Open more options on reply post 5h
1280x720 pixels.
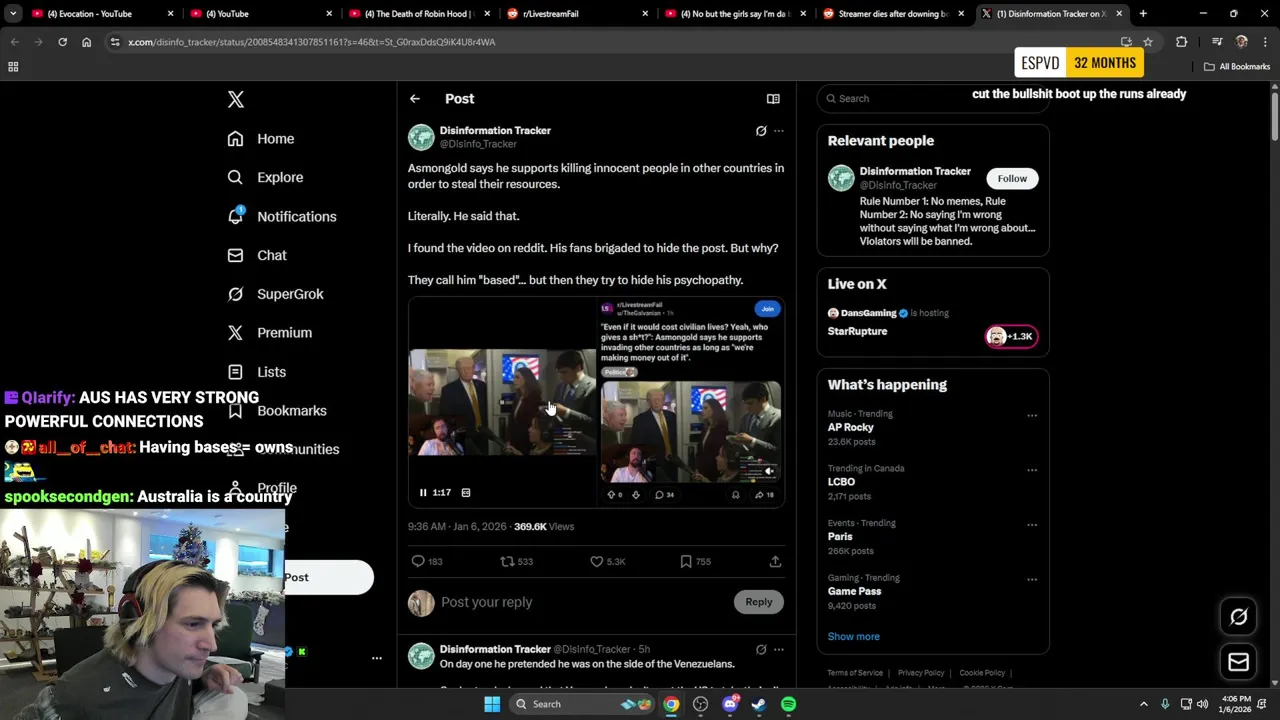point(779,650)
